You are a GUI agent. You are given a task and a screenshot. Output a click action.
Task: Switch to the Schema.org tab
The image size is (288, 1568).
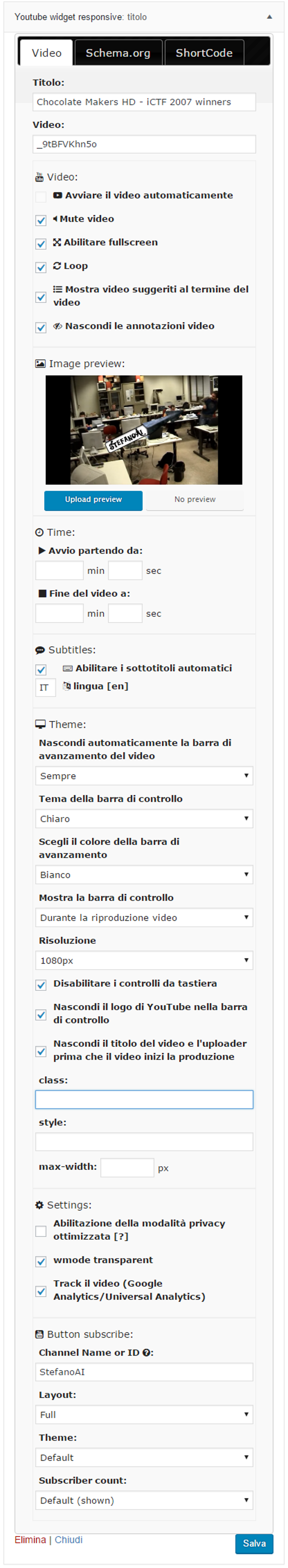[117, 53]
